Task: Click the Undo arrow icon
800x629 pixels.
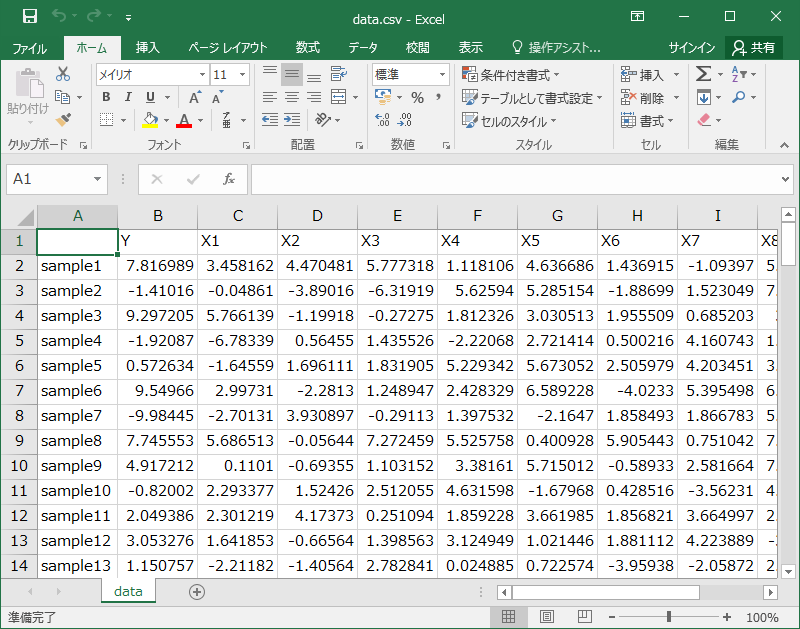Action: coord(59,16)
